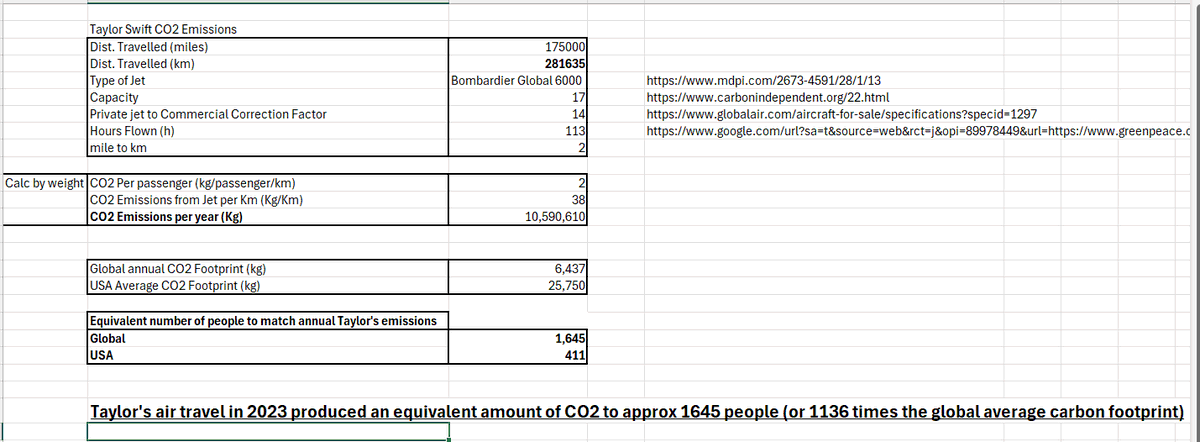Select the "Hours Flown (h)" label cell

pyautogui.click(x=268, y=131)
